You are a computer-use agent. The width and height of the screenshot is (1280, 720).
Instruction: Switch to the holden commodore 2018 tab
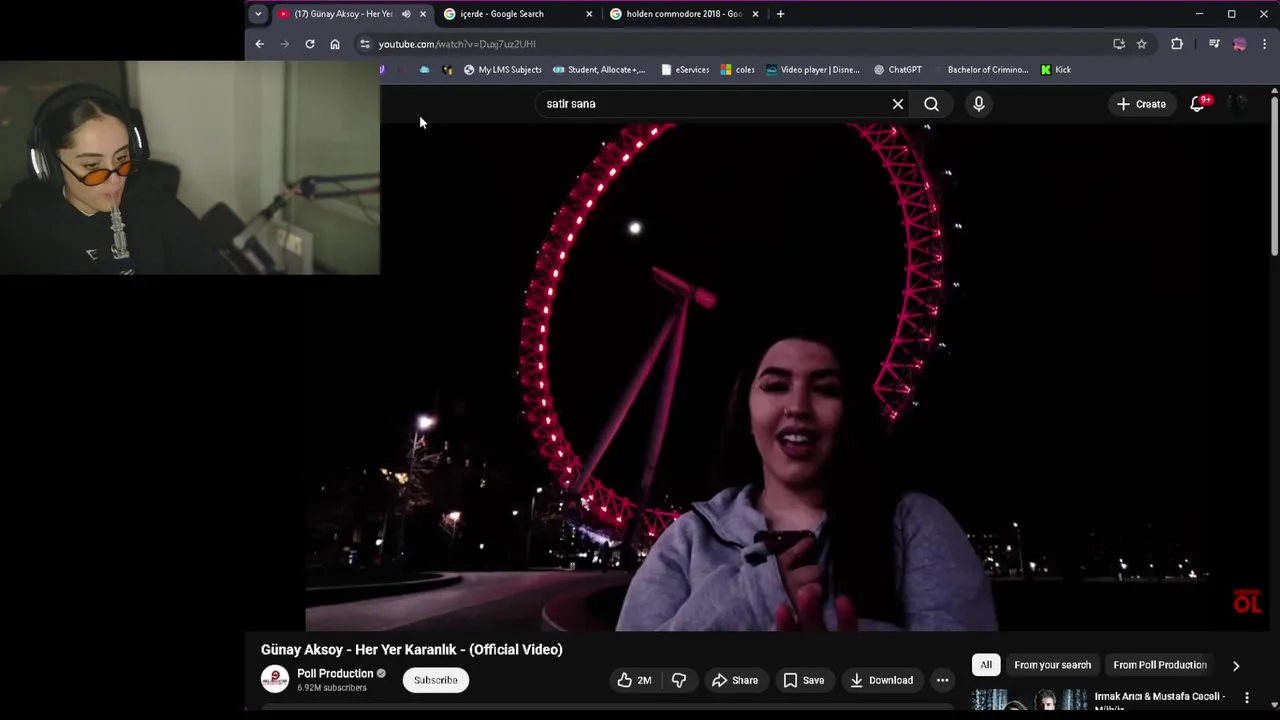(685, 14)
